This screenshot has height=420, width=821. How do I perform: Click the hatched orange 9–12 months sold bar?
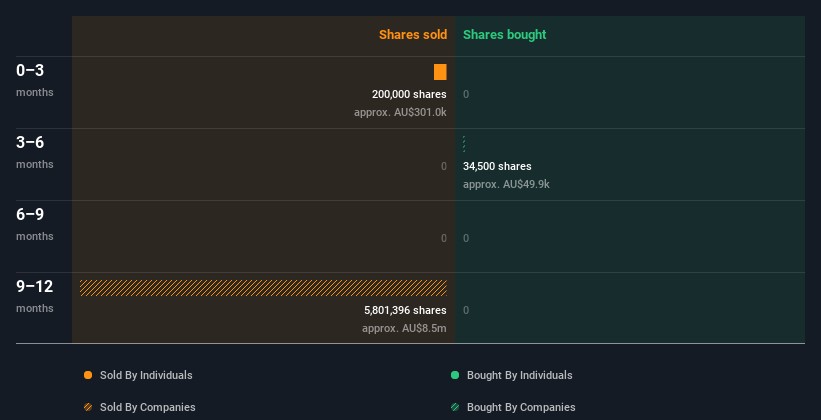[263, 288]
